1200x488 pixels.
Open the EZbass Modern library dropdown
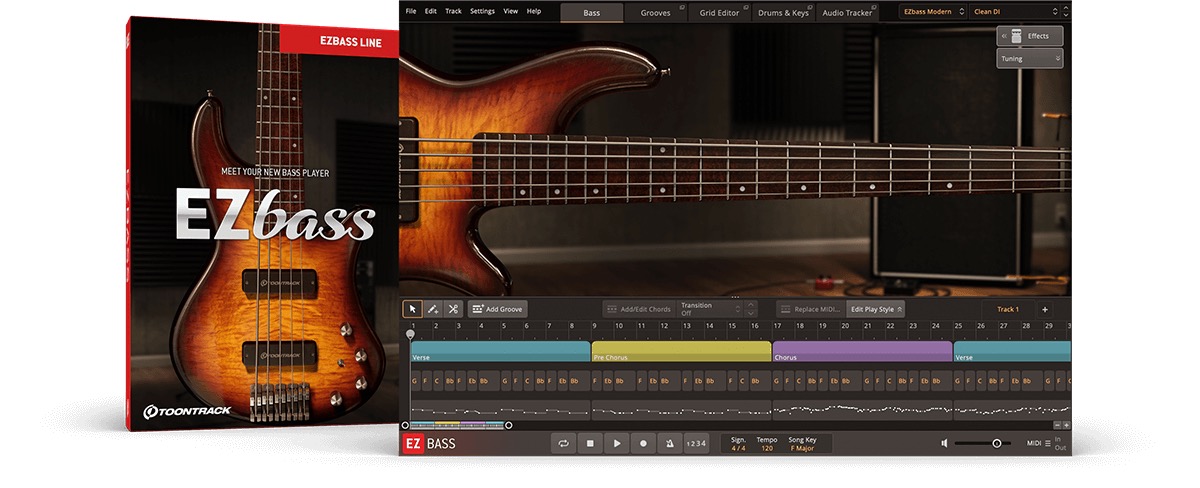(x=932, y=12)
